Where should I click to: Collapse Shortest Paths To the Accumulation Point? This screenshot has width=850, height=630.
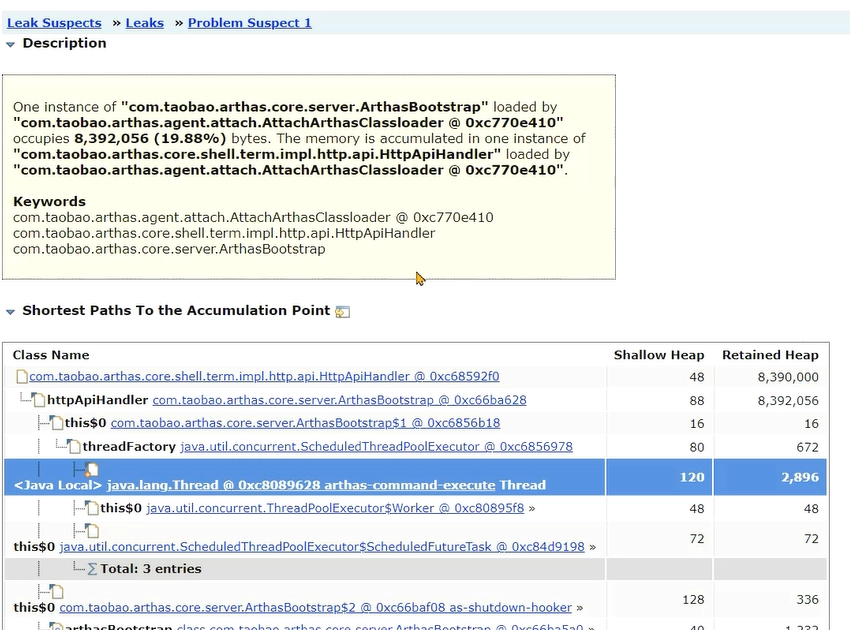tap(10, 312)
